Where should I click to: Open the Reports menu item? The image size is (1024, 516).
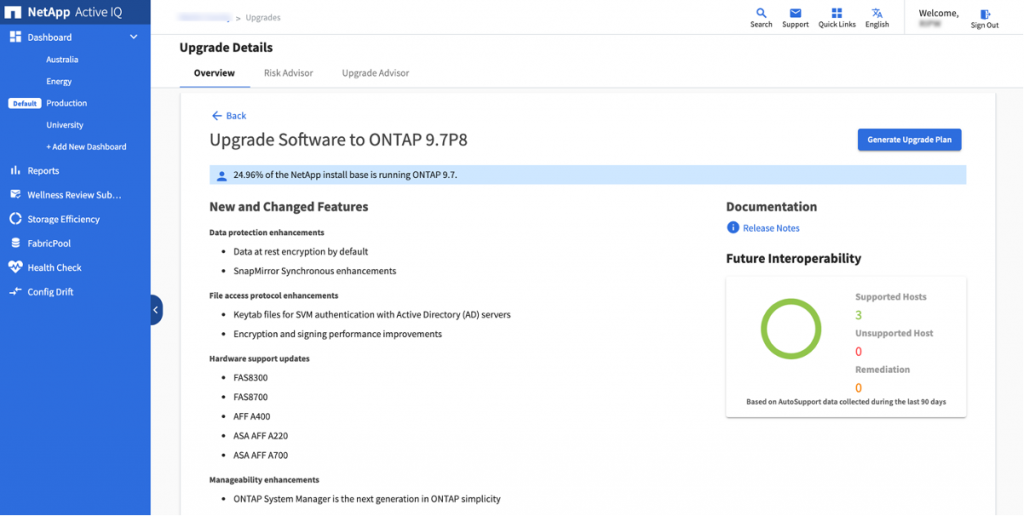click(x=43, y=170)
